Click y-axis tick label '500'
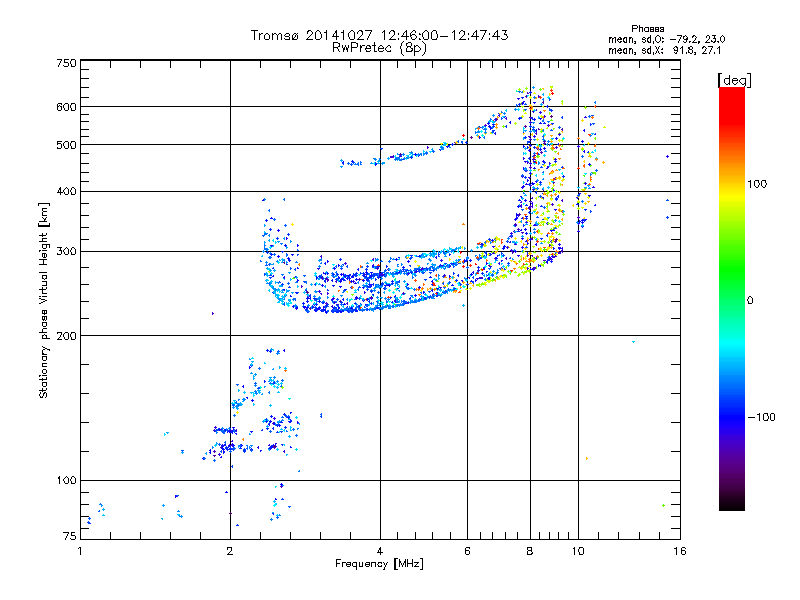Screen dimensions: 800x600 coord(66,145)
